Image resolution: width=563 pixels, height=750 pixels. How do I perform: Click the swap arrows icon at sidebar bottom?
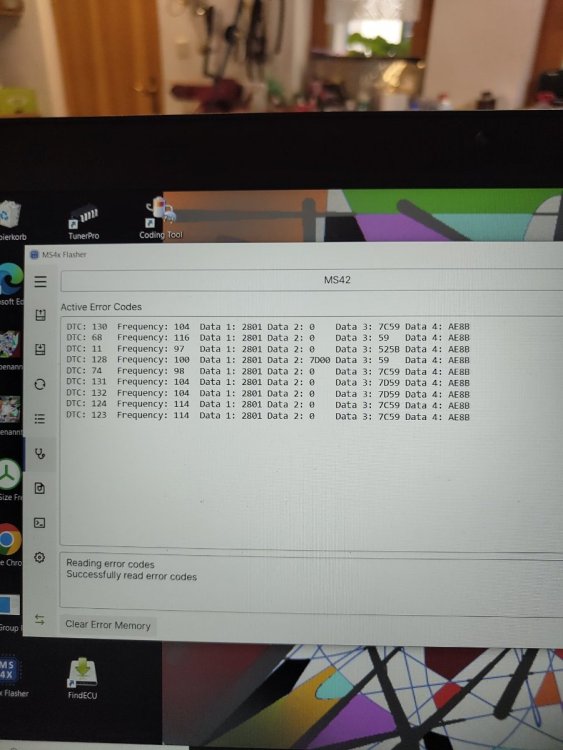coord(40,620)
